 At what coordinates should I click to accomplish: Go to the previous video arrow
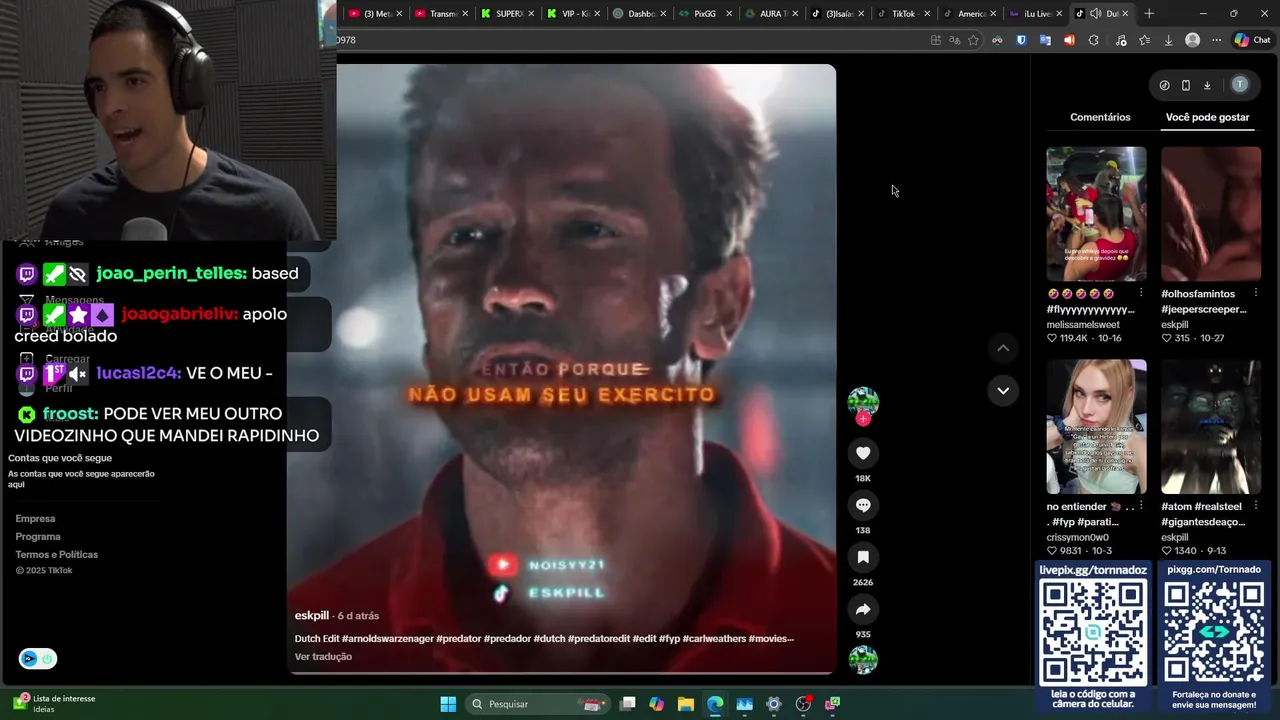pyautogui.click(x=1003, y=348)
